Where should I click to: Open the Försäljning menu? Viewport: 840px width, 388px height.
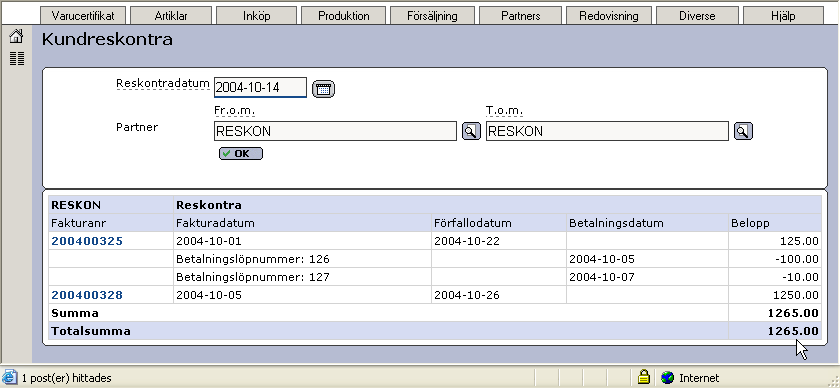432,16
